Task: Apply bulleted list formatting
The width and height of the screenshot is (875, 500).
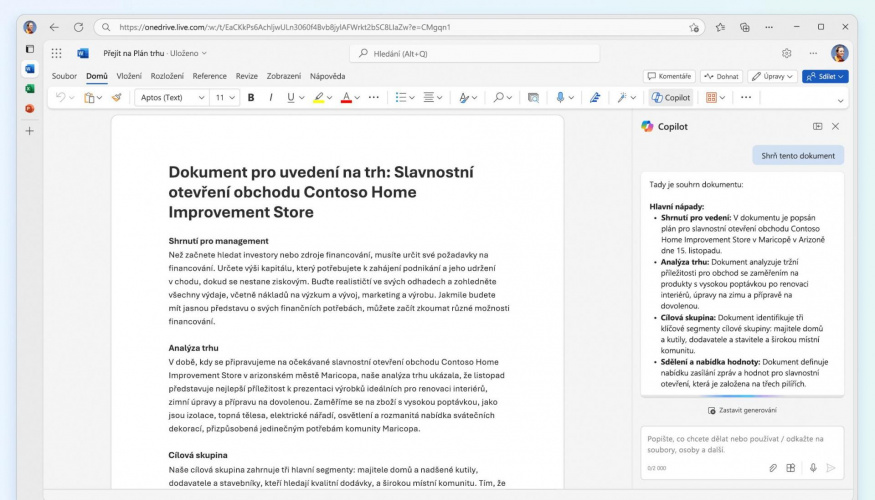Action: 401,98
